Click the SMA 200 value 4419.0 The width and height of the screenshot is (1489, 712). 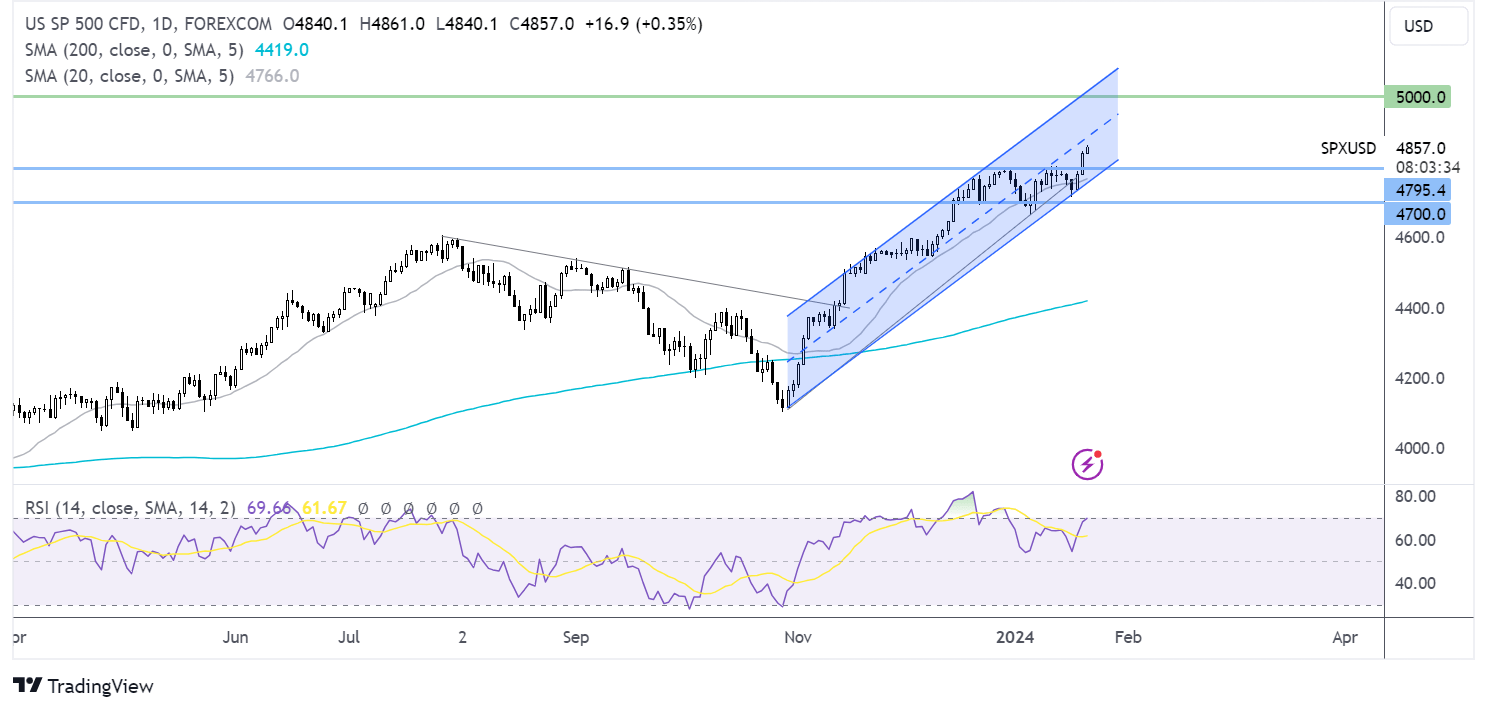282,49
